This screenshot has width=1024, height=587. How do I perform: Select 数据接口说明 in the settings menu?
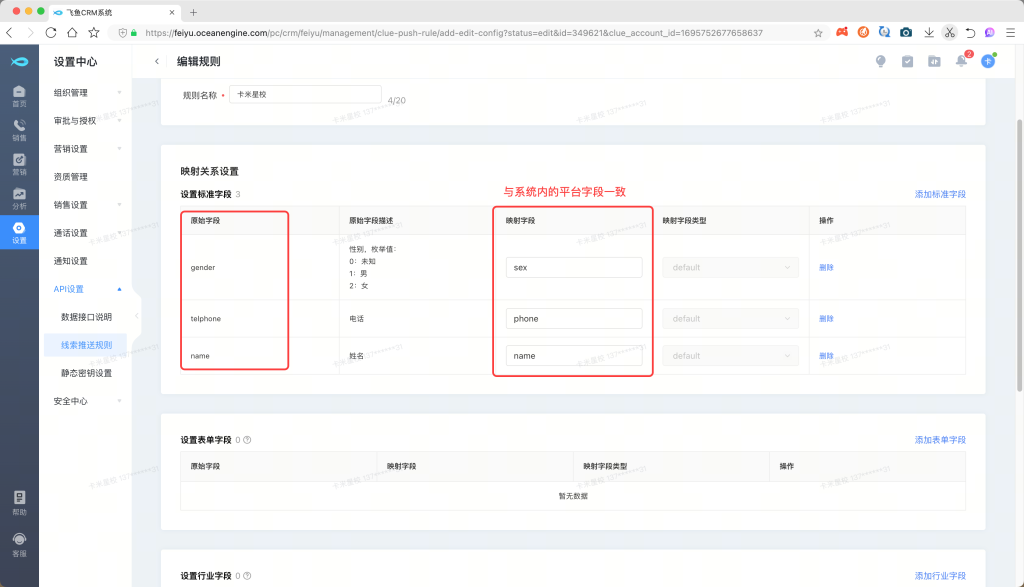pyautogui.click(x=86, y=317)
